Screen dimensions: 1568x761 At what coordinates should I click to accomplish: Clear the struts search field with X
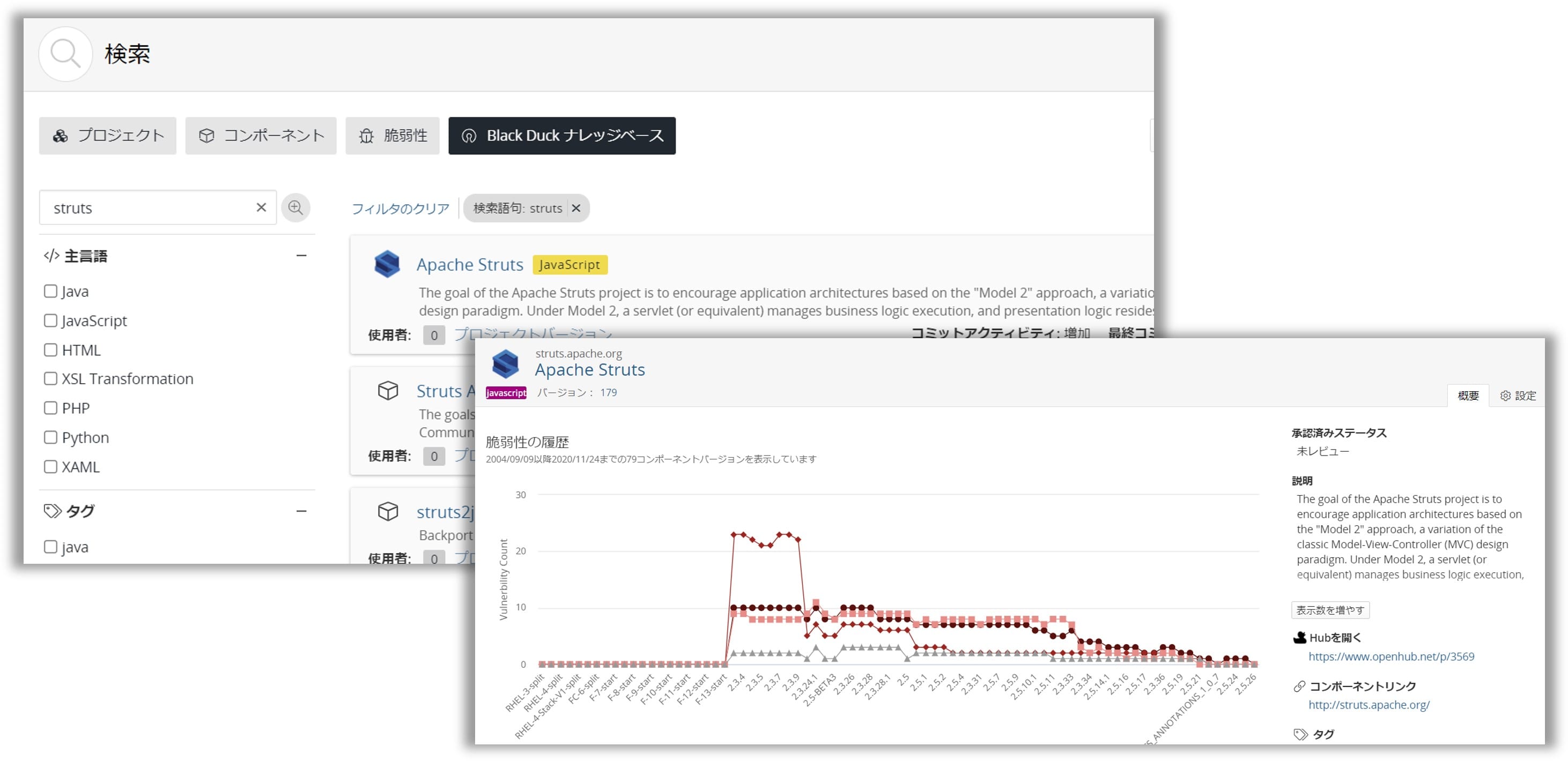(261, 207)
